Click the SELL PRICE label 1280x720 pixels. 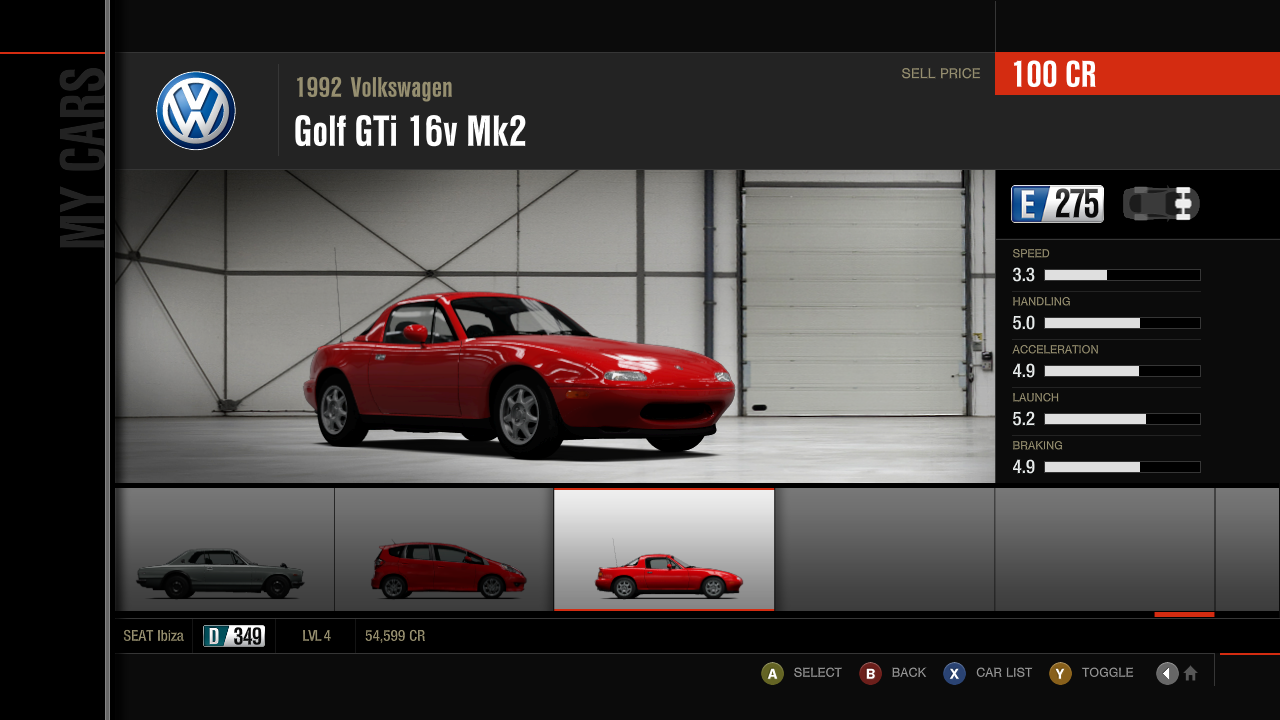[x=940, y=73]
